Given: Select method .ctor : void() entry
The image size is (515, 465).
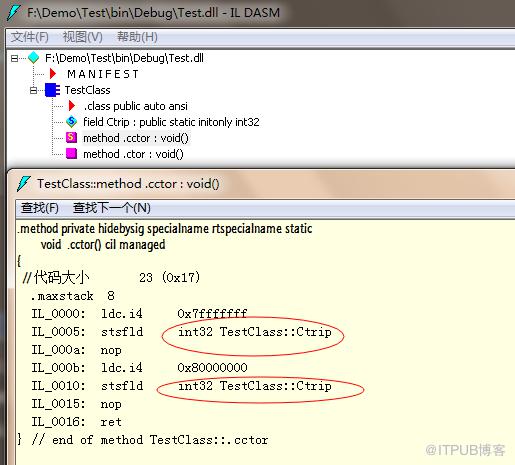Looking at the screenshot, I should tap(133, 154).
